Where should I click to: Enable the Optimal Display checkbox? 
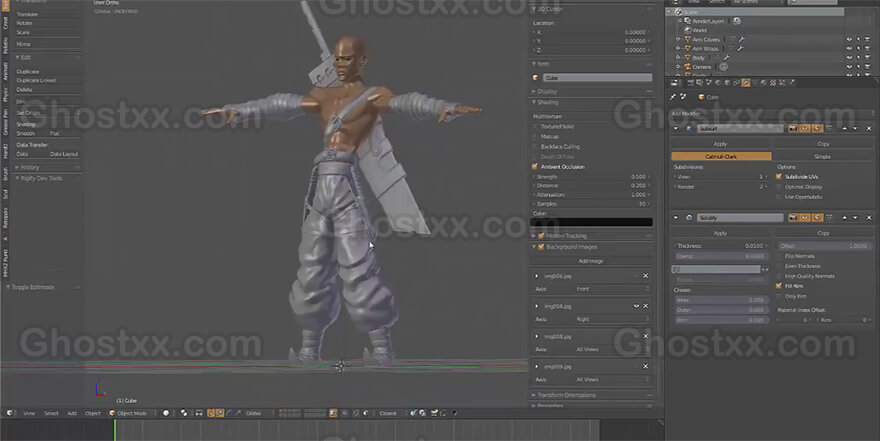(779, 187)
